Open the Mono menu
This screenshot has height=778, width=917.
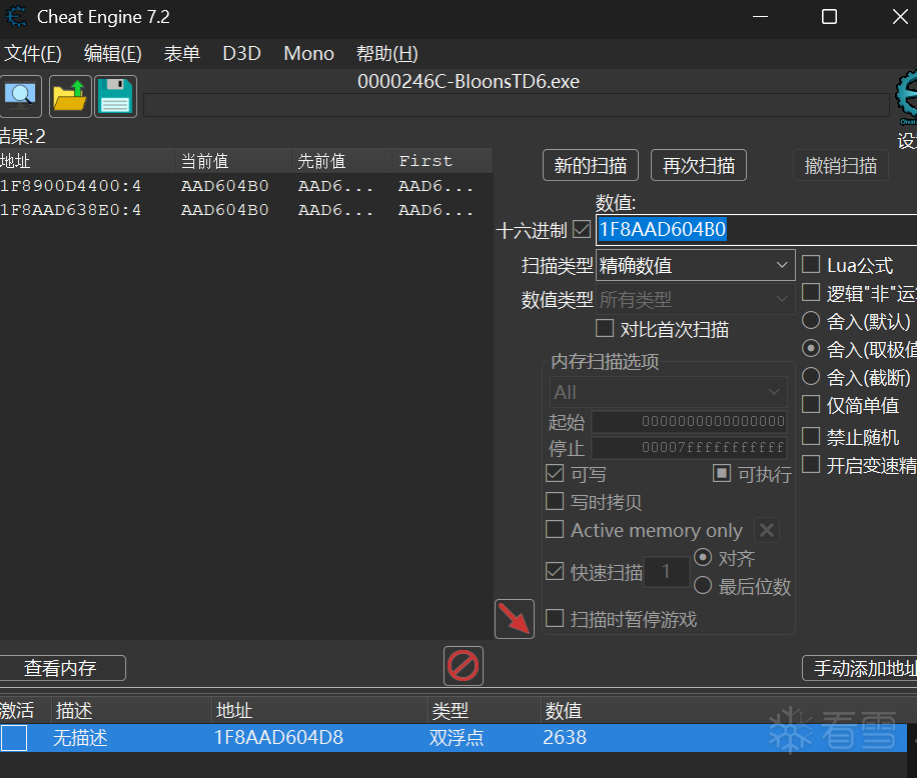coord(309,54)
